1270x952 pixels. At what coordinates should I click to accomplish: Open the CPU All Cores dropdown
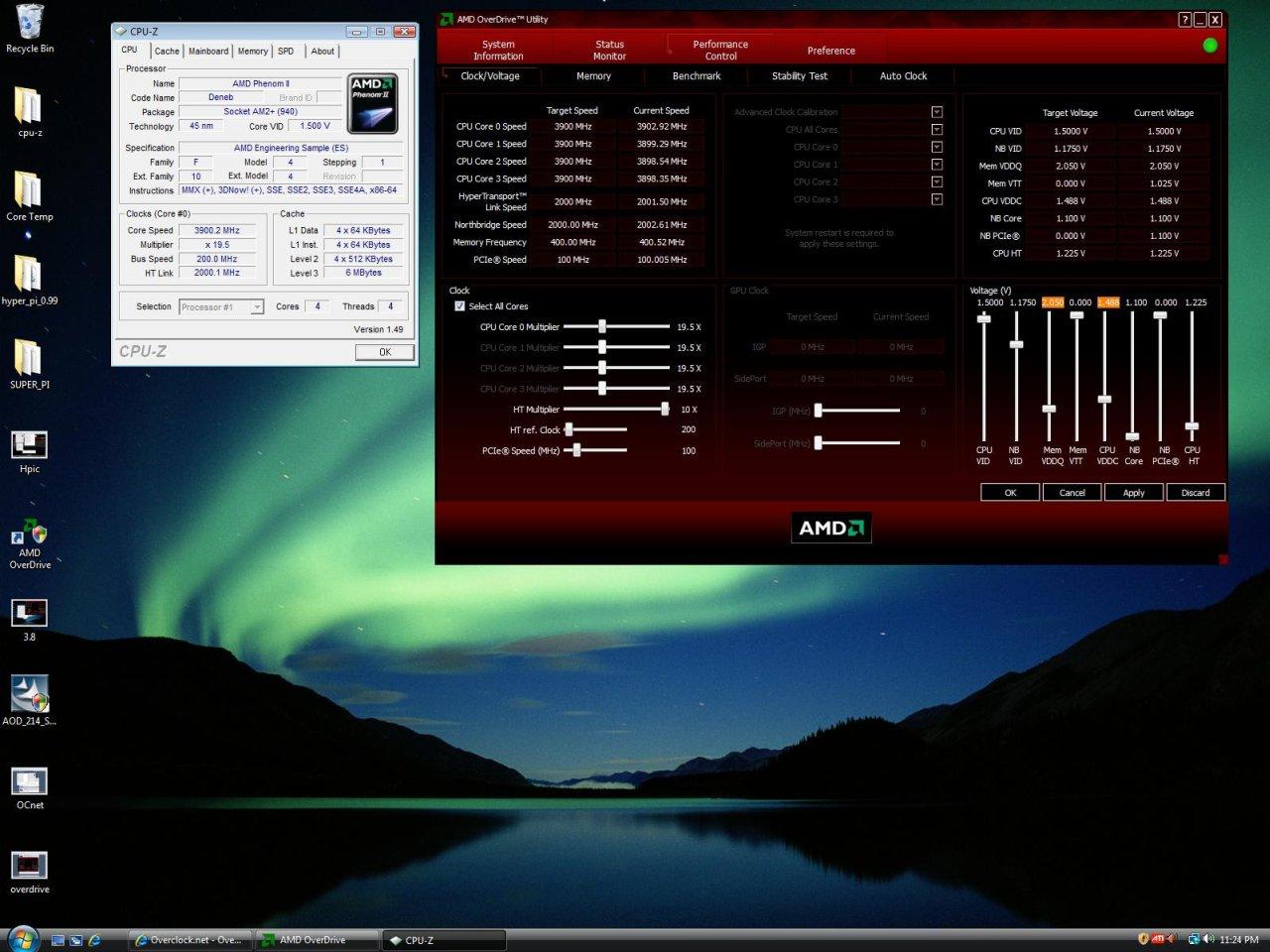[x=937, y=130]
